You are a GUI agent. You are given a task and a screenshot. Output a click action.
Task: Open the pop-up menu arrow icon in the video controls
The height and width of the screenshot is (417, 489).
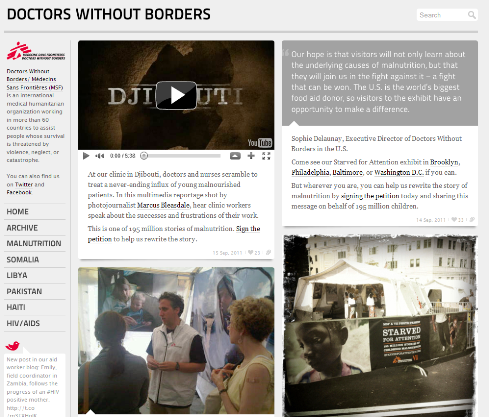[x=235, y=156]
